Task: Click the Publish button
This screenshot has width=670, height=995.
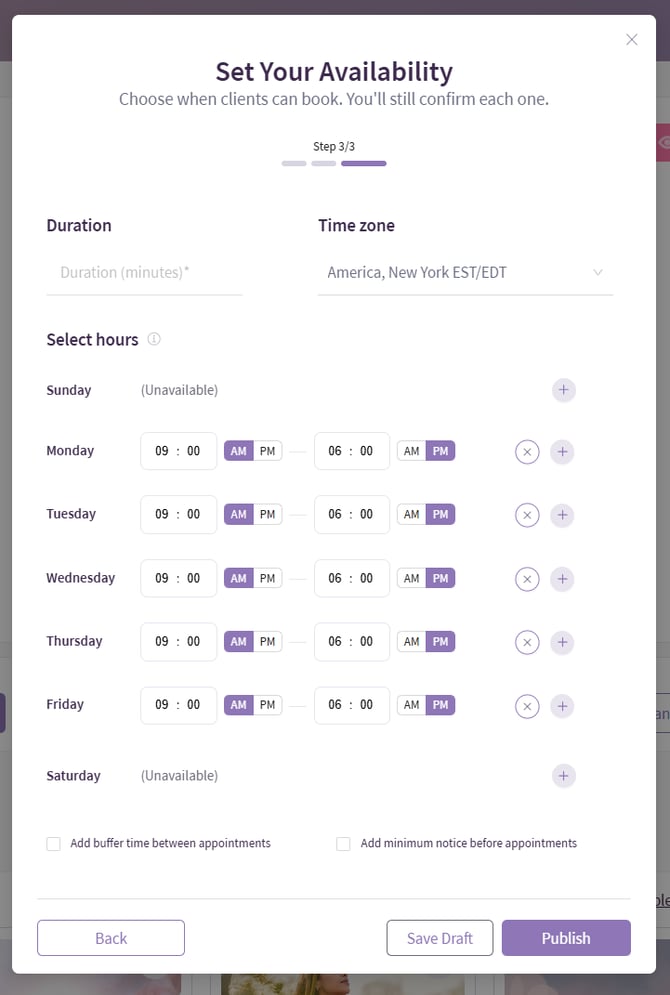Action: [x=566, y=938]
